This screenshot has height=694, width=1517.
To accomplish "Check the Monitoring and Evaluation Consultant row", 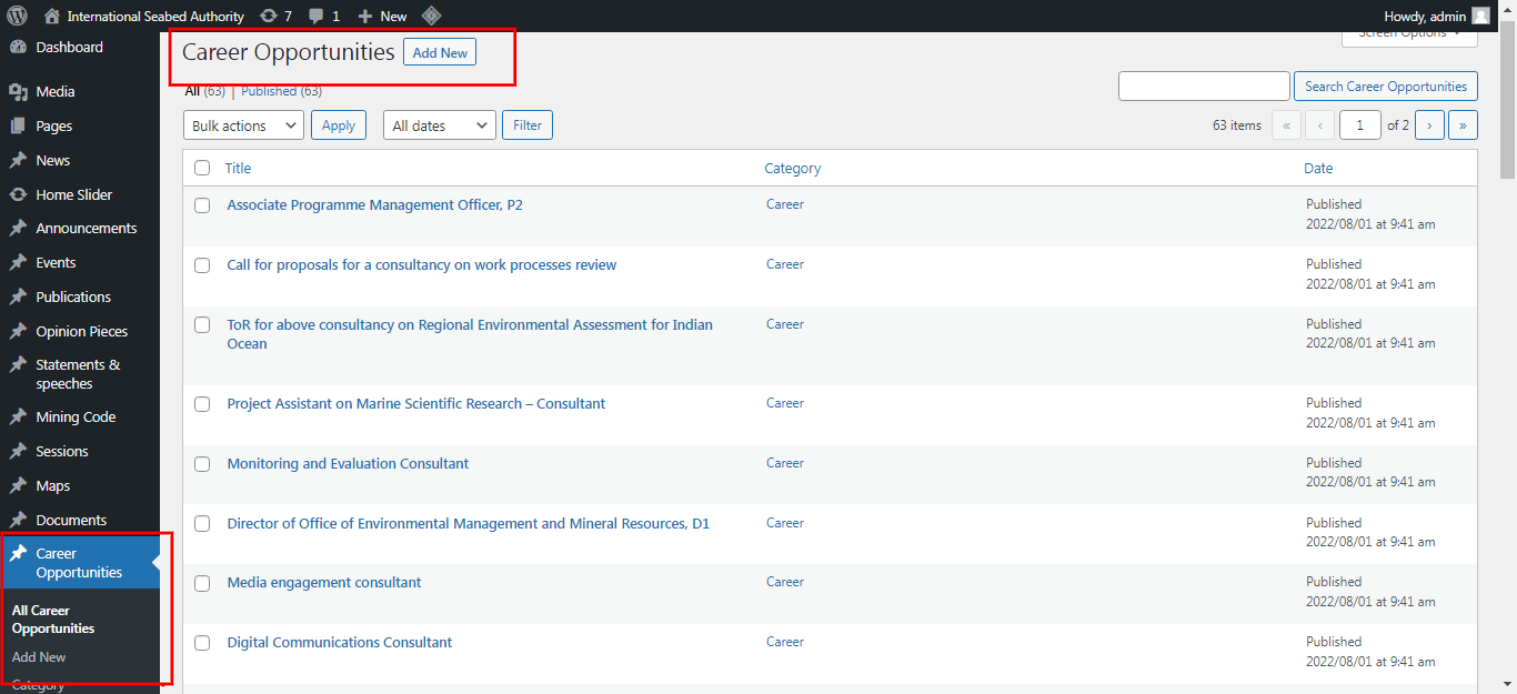I will [202, 464].
